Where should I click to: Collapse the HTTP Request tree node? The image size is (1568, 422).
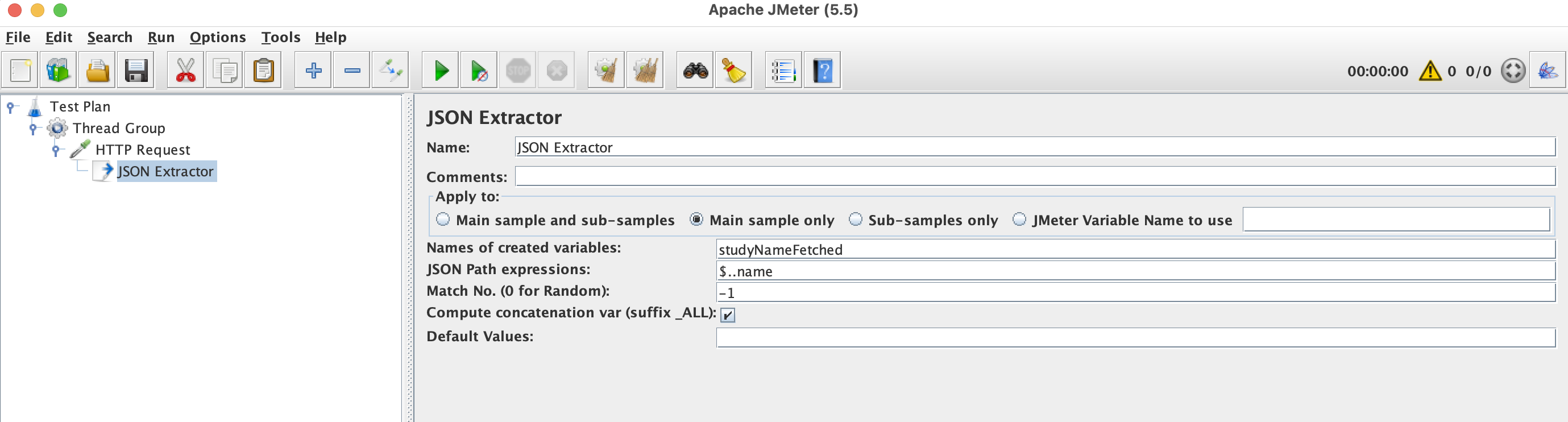(x=56, y=150)
